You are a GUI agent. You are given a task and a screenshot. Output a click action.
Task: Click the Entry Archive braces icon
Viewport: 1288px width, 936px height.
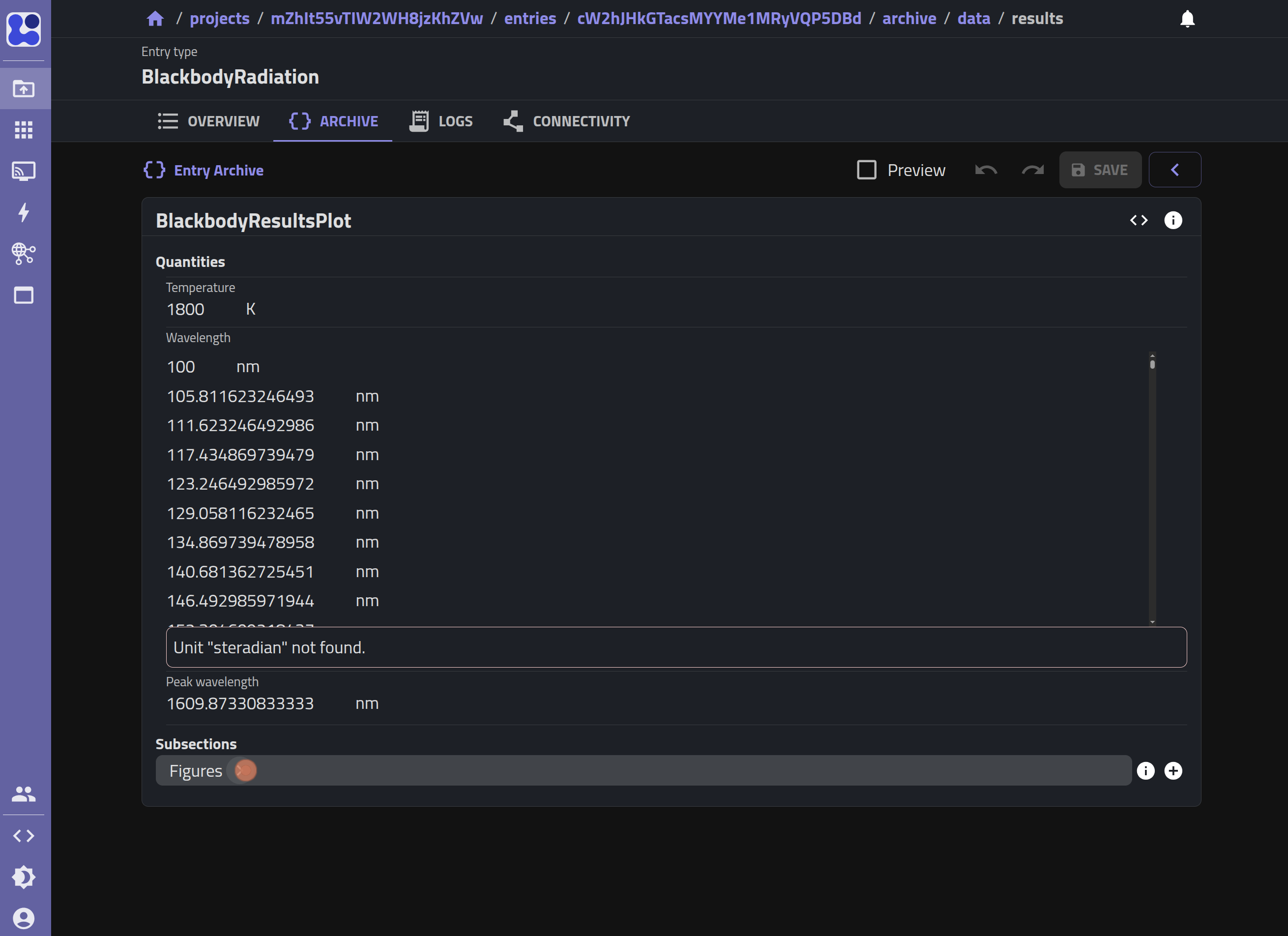(x=154, y=170)
